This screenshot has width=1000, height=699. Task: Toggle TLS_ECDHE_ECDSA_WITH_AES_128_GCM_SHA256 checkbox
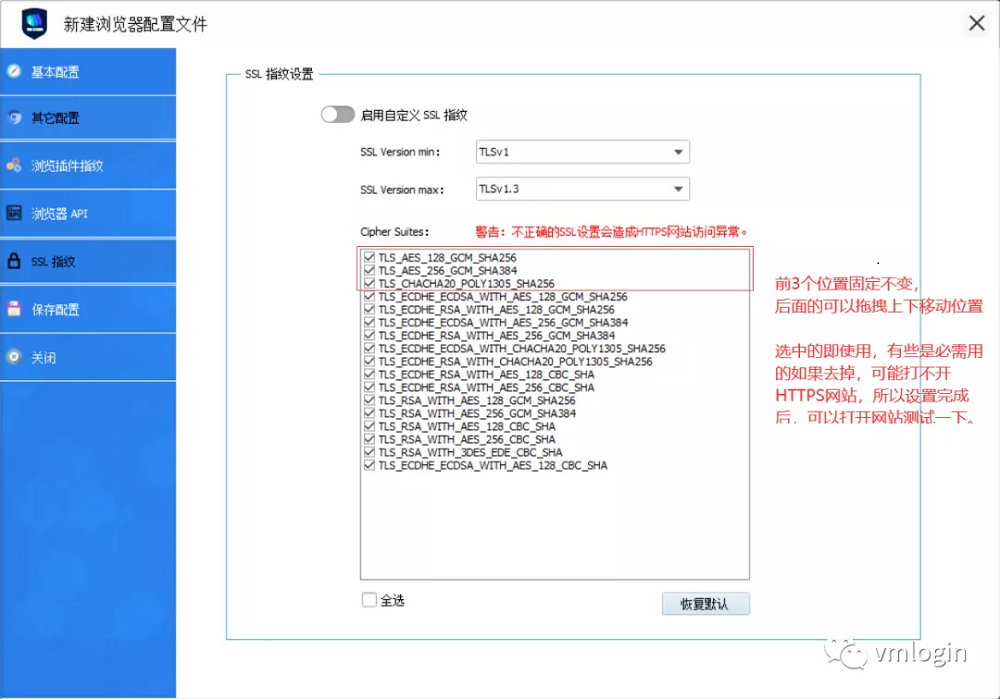369,297
